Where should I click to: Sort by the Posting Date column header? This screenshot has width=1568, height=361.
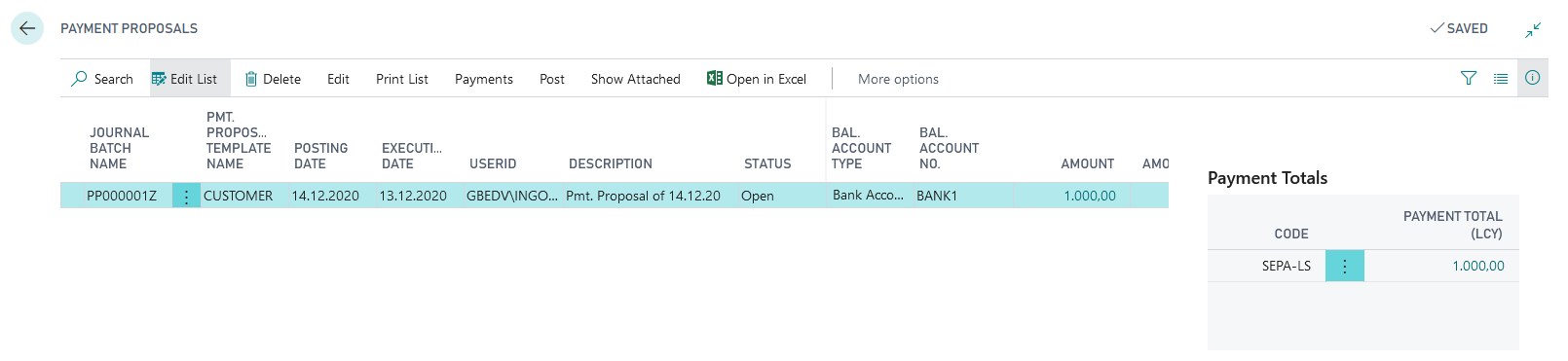[320, 156]
